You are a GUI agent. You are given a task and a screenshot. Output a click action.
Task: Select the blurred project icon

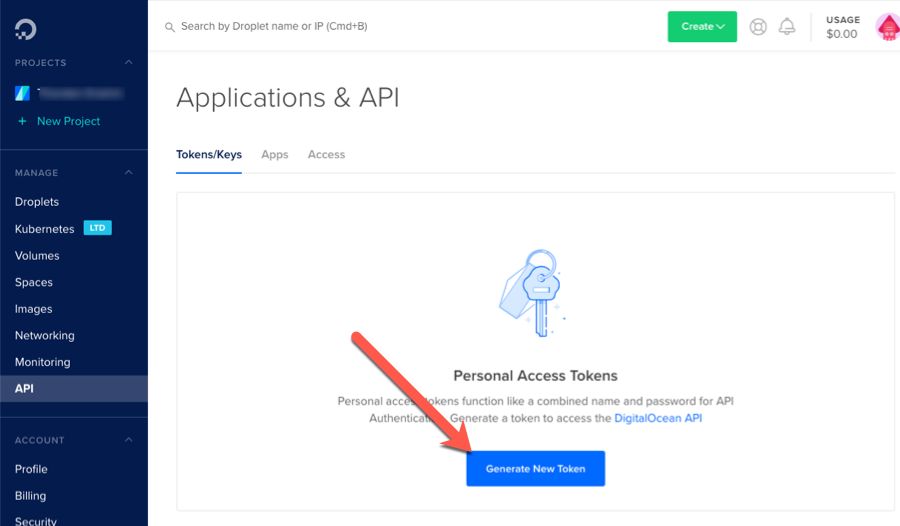click(x=22, y=93)
